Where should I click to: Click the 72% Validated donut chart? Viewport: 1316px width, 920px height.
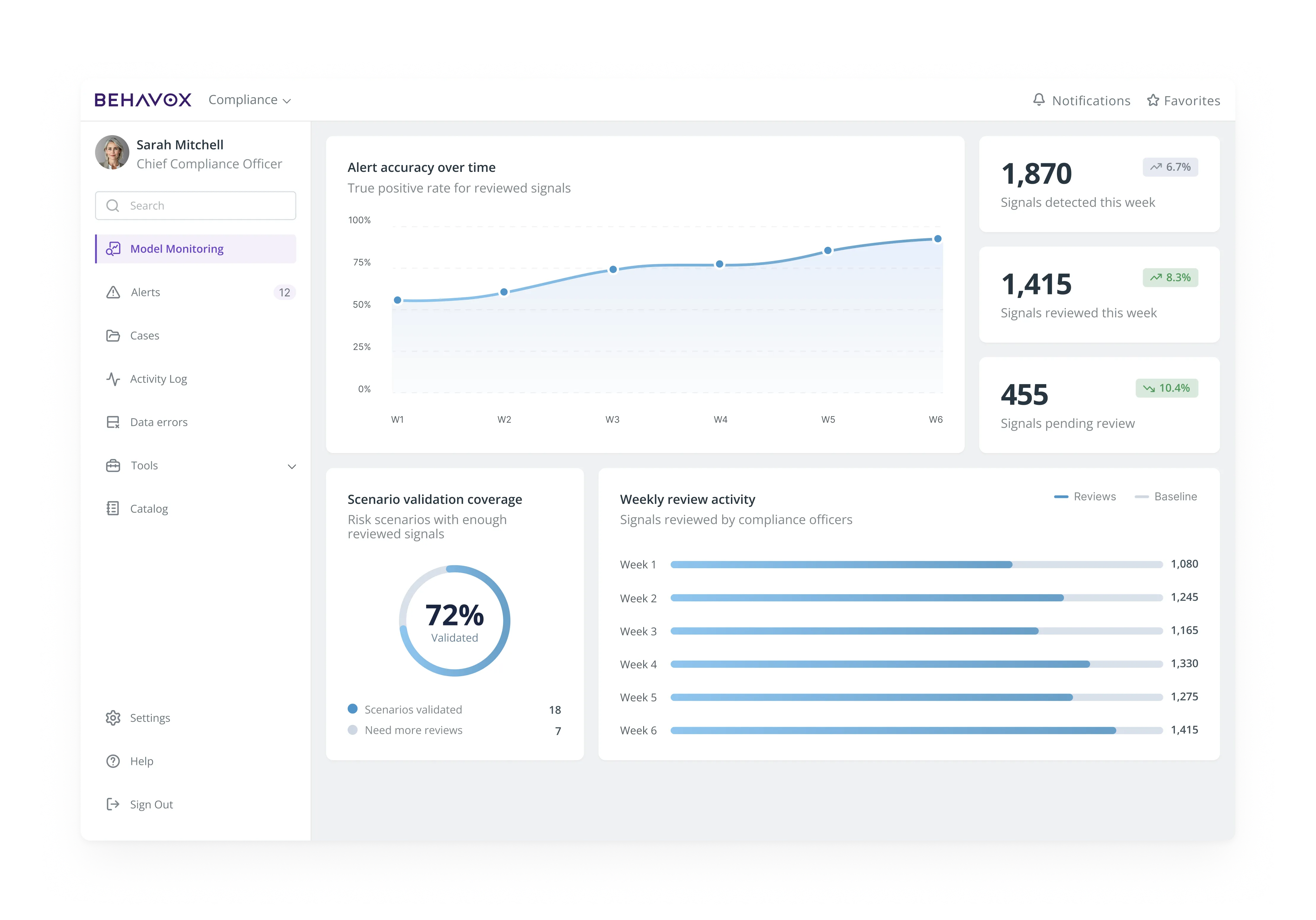(x=455, y=621)
